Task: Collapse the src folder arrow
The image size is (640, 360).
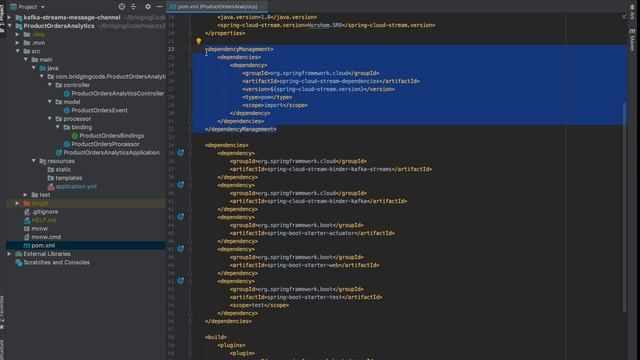Action: pos(18,51)
